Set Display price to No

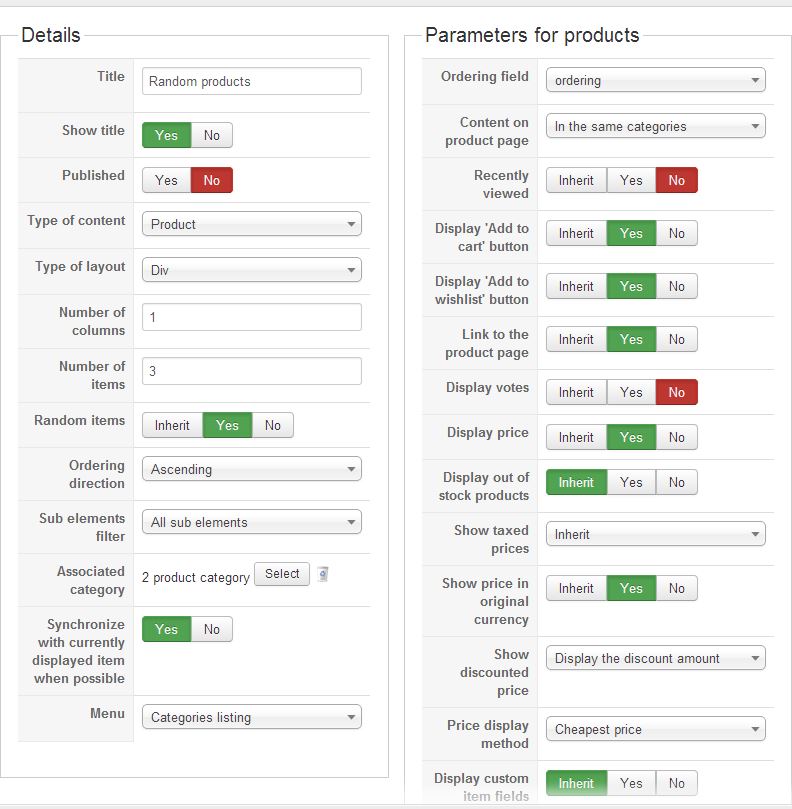pos(677,437)
